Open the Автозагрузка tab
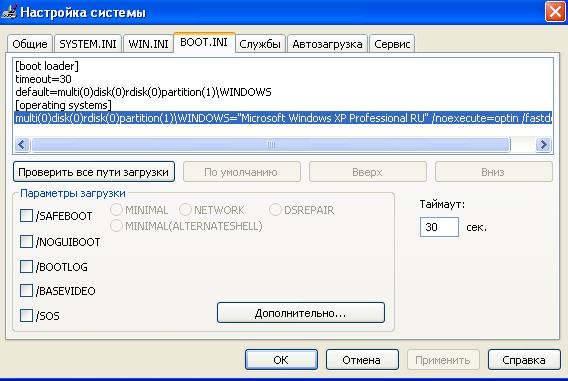 327,44
